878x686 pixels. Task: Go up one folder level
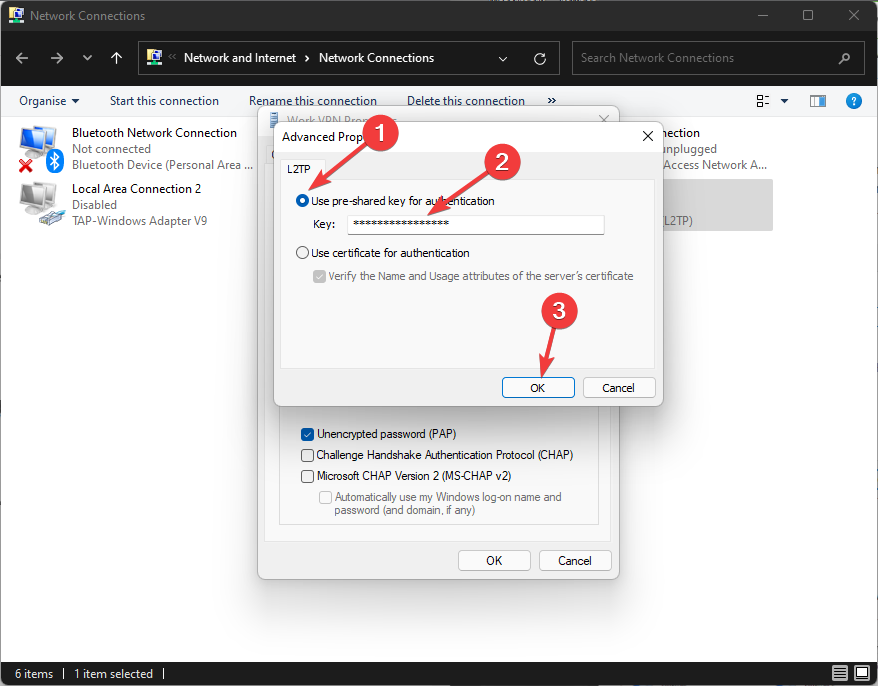click(117, 58)
